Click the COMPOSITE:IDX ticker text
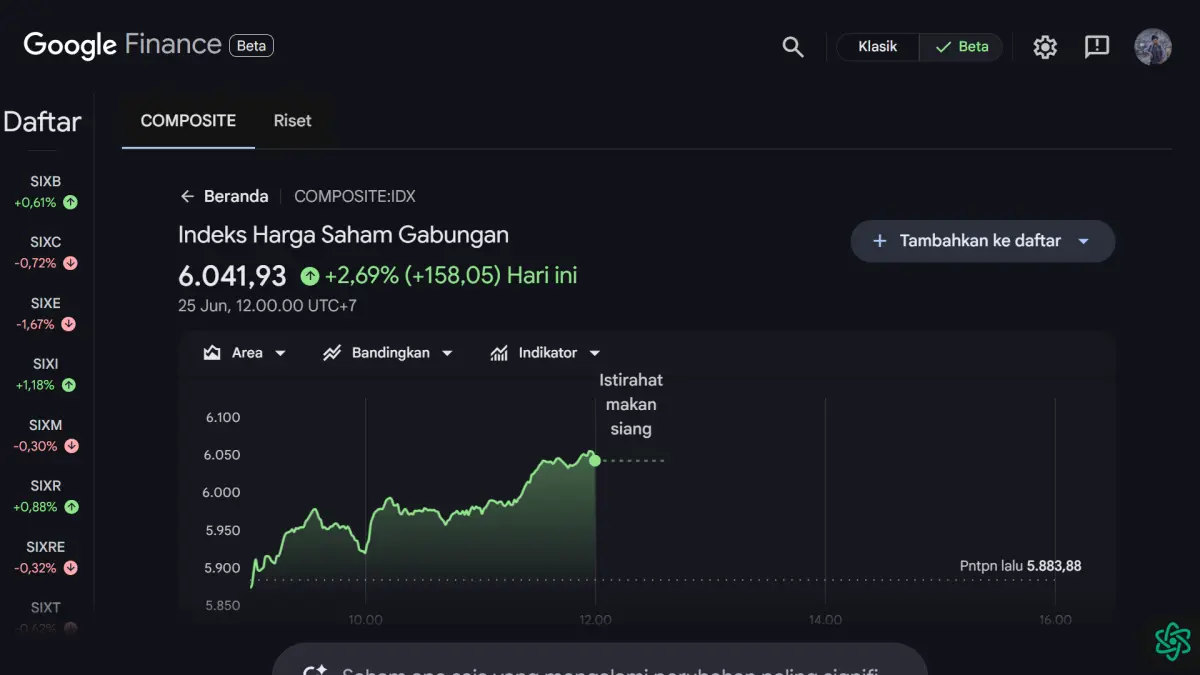Screen dimensions: 1200x675 tap(355, 196)
